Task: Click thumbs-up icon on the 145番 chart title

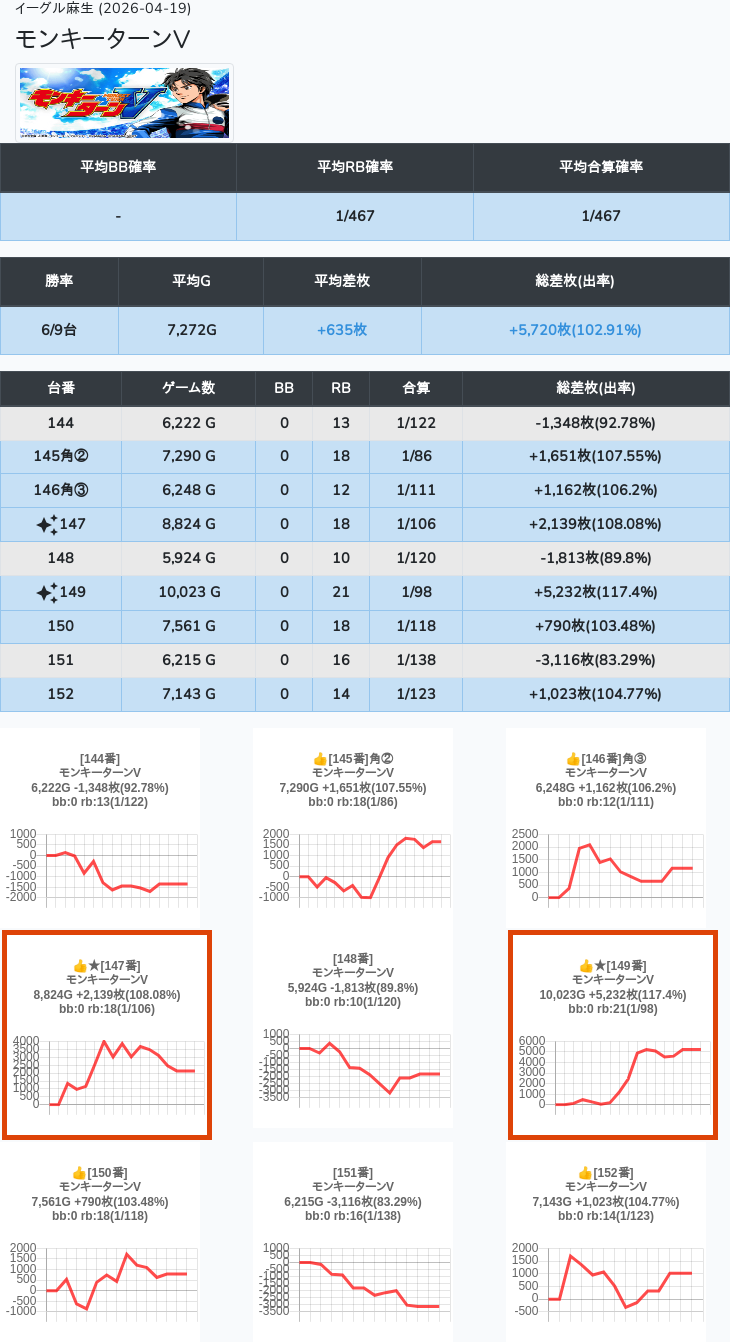Action: (320, 759)
